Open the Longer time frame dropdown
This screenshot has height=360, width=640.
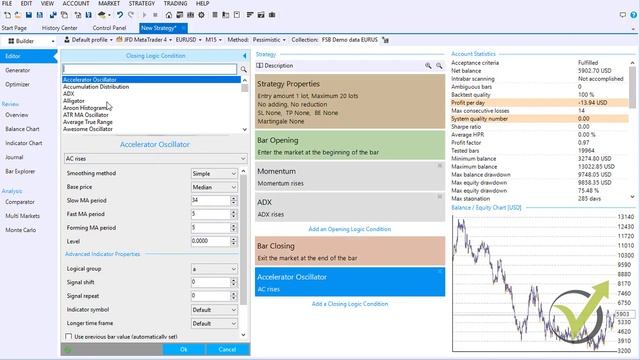pos(214,323)
